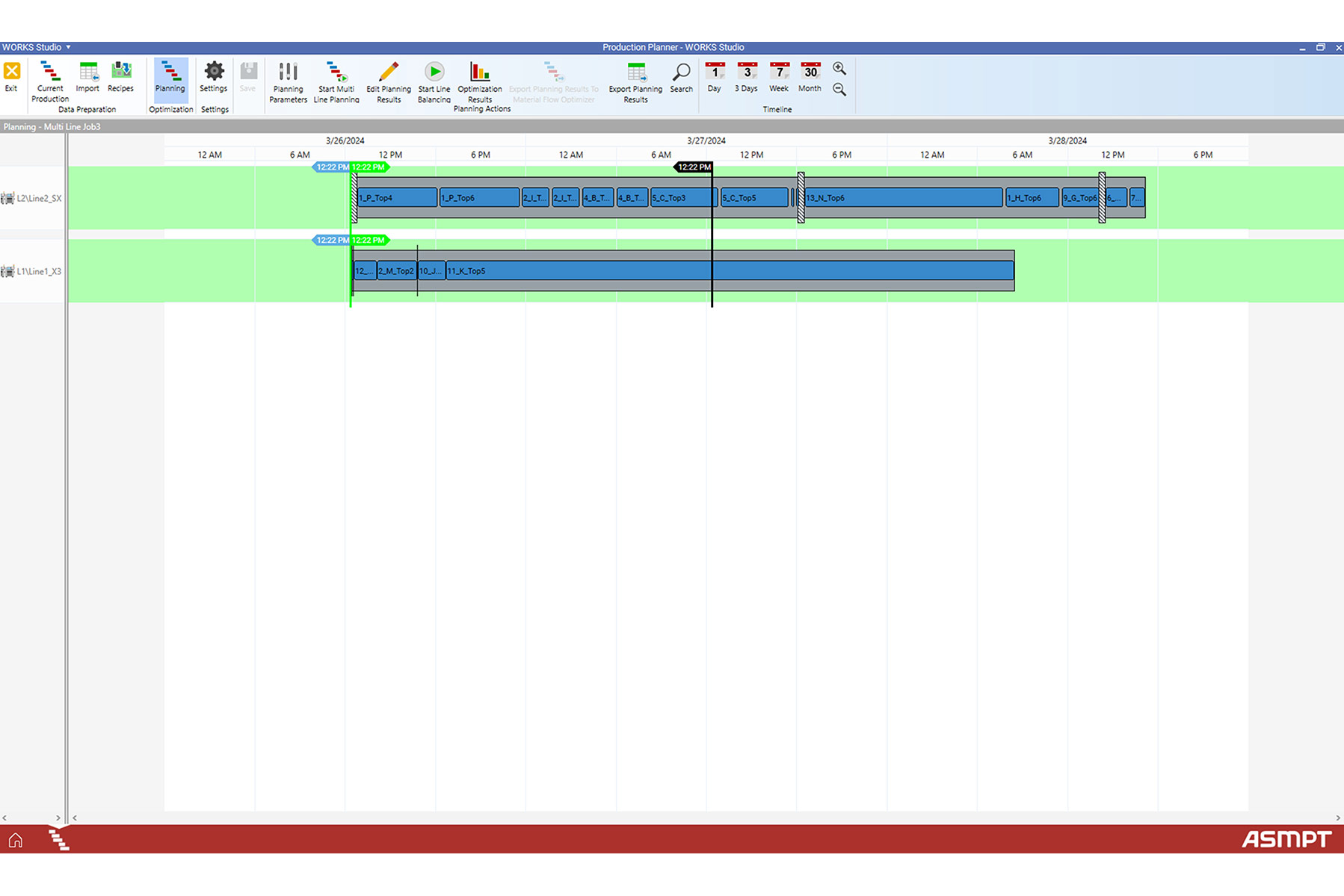Select the Planning - Multi Line Job3 tab
This screenshot has height=896, width=1344.
pos(52,127)
